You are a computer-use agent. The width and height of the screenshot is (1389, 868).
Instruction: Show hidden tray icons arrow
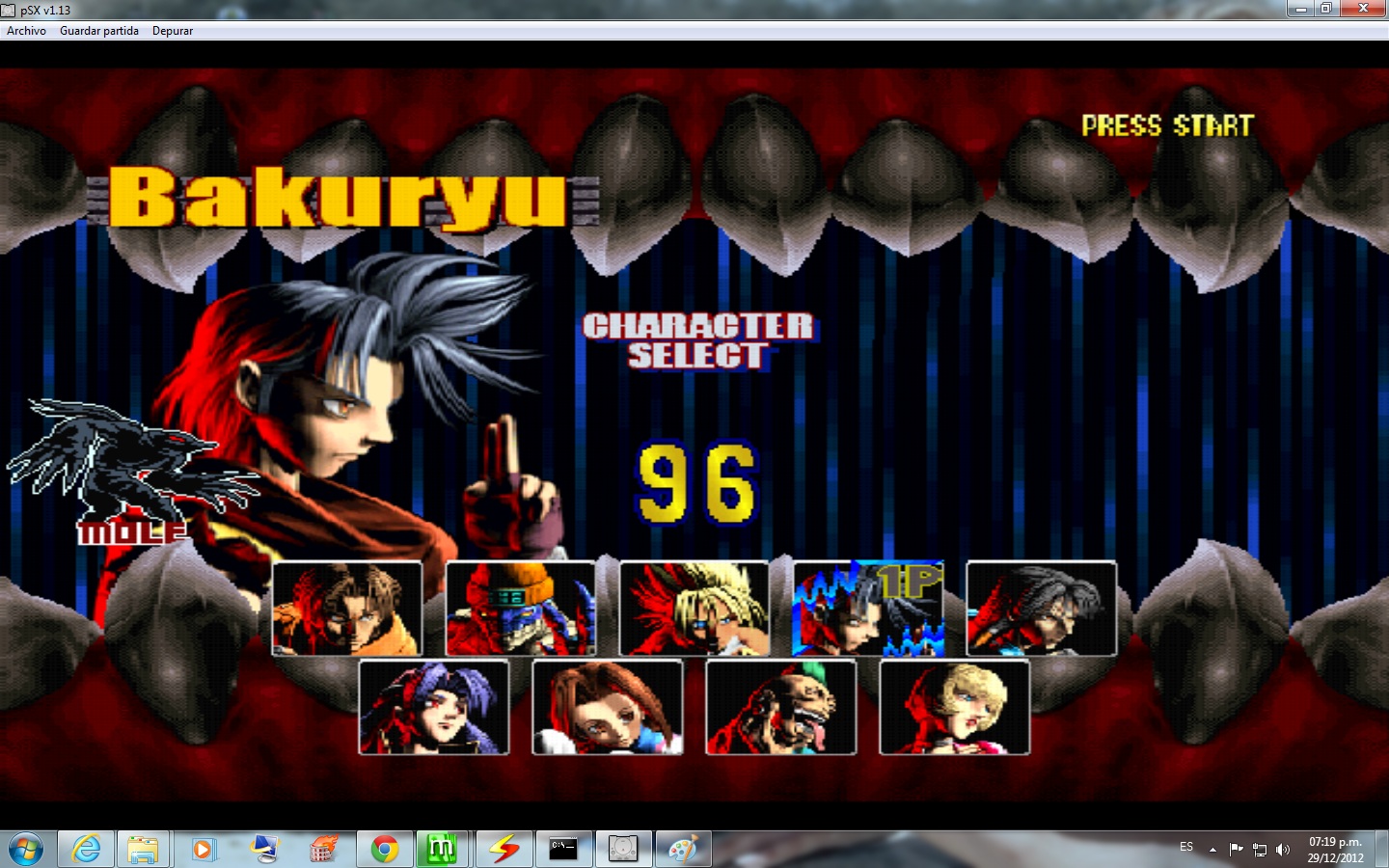(1212, 850)
